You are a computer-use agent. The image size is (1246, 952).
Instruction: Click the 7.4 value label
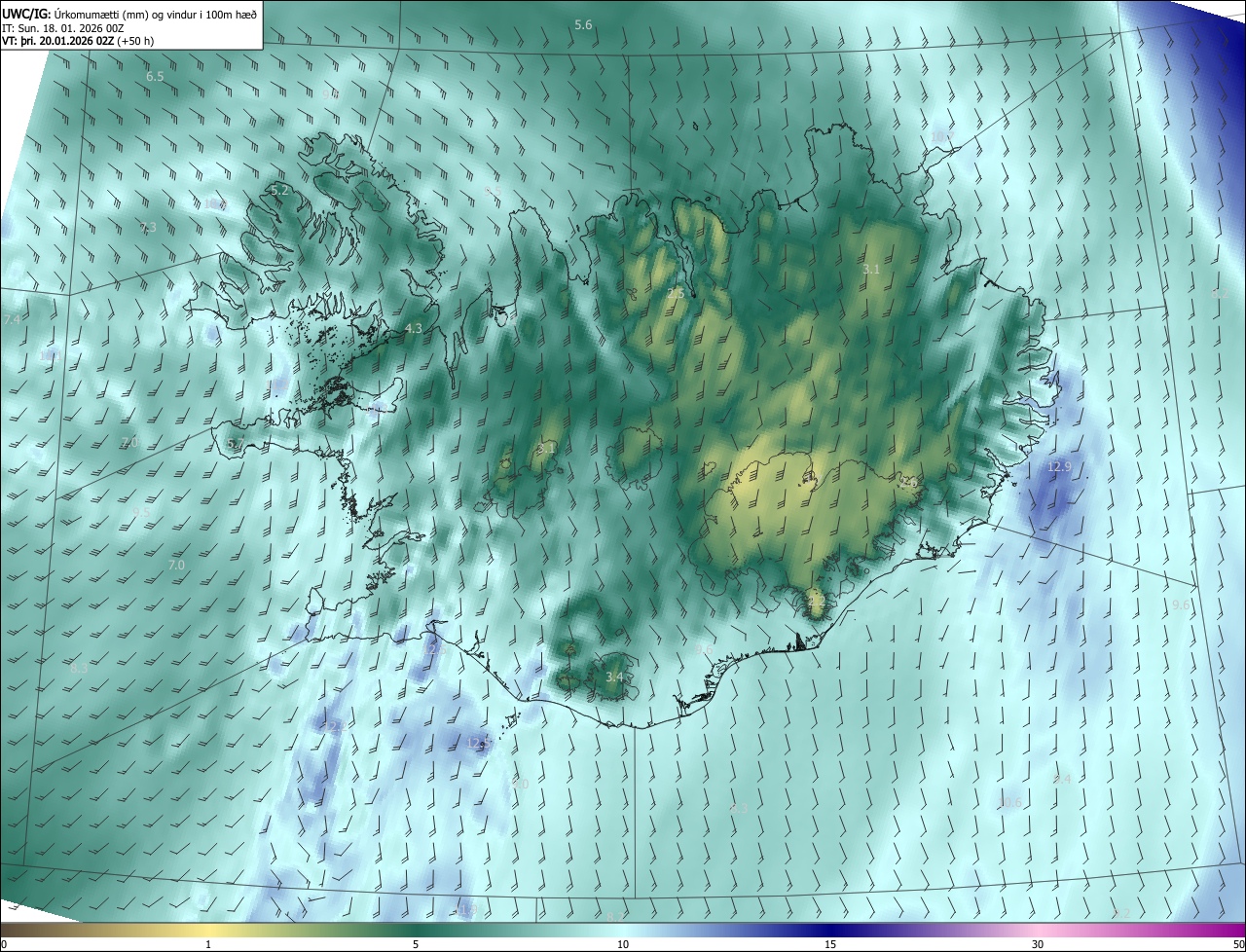pos(12,319)
